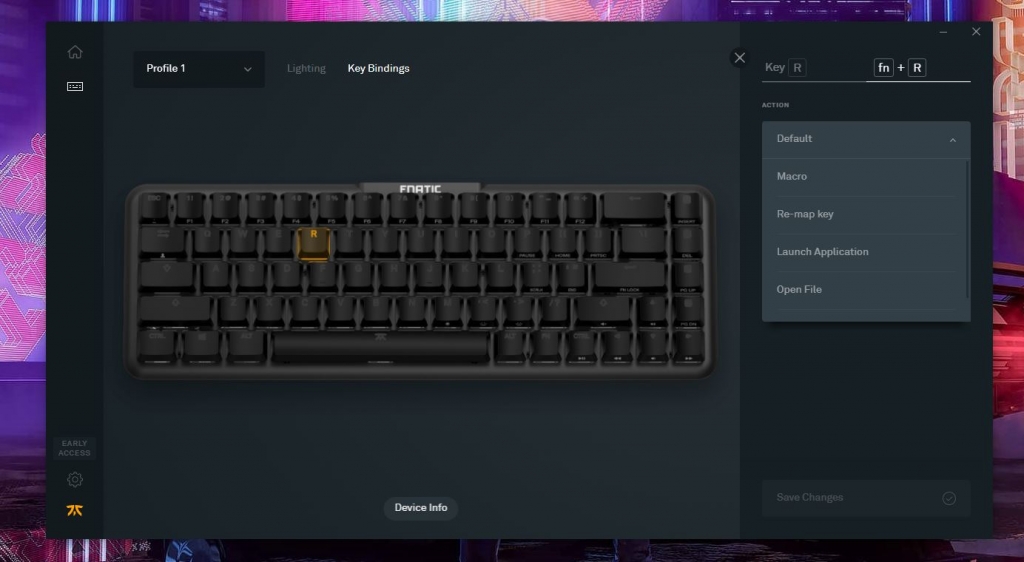Click the Device Info button
The image size is (1024, 562).
click(x=421, y=508)
